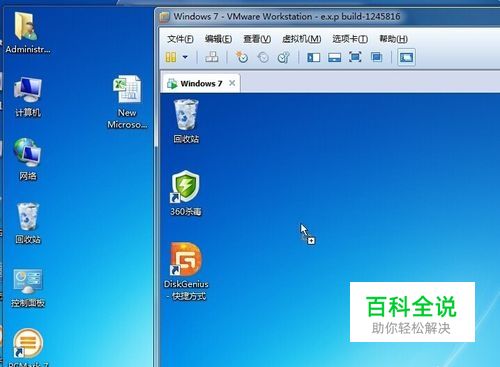500x367 pixels.
Task: Open the 虚拟机(M) menu
Action: pos(302,39)
